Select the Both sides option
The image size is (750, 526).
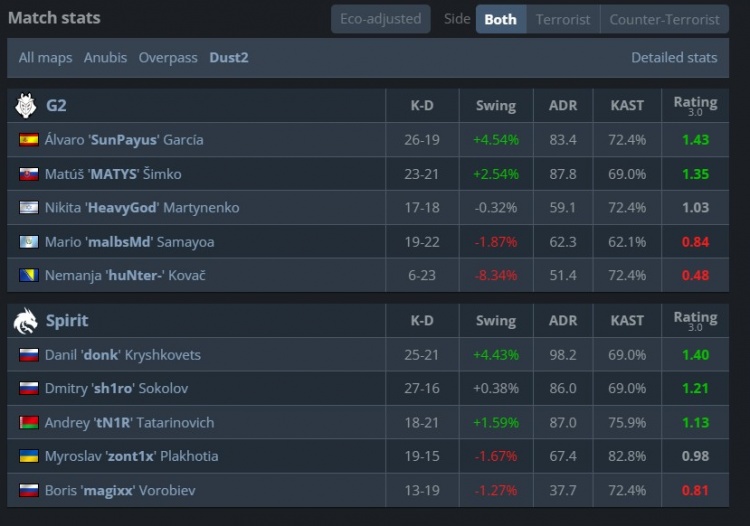coord(501,19)
